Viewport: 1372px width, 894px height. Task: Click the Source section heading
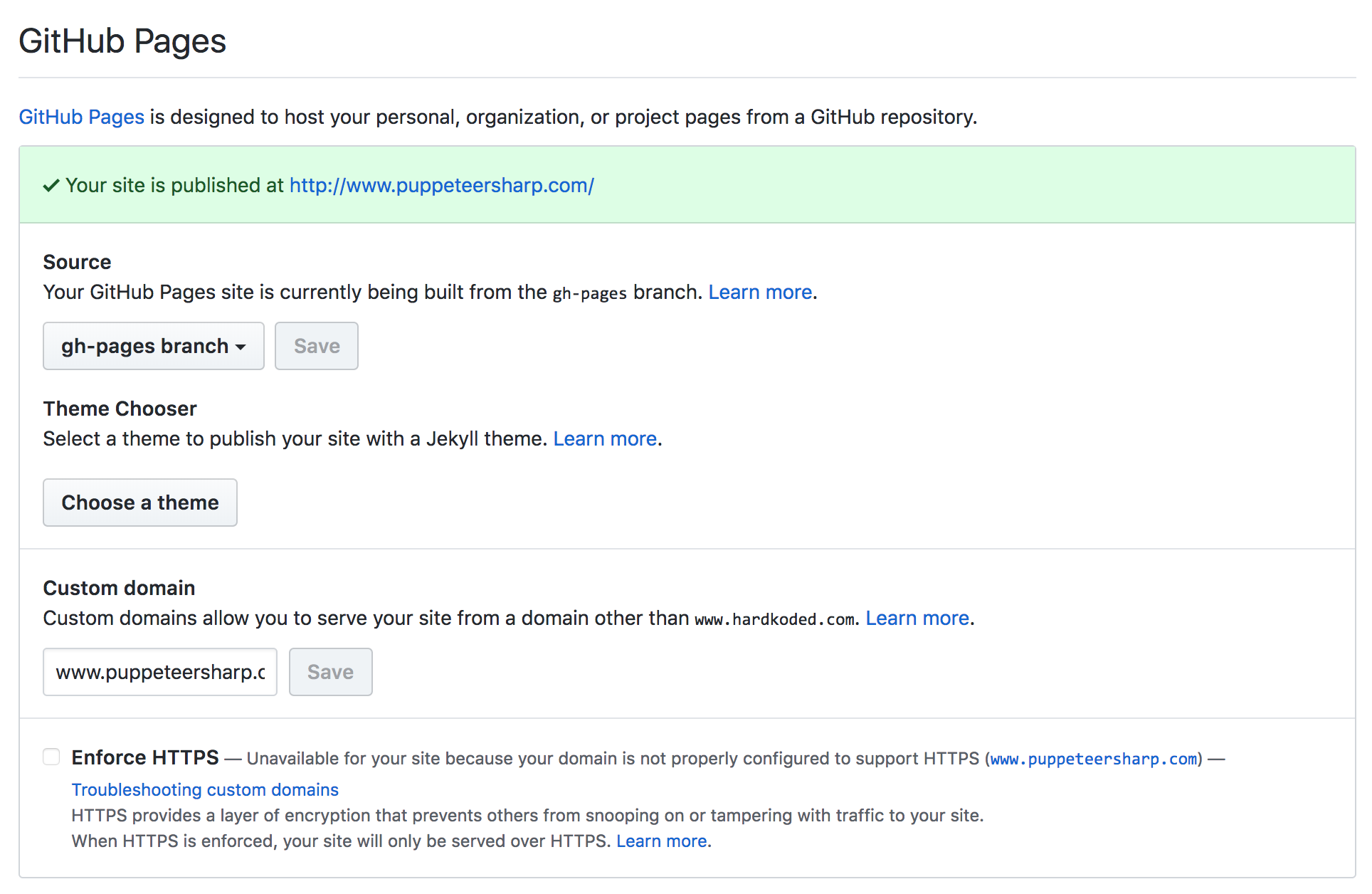(77, 262)
